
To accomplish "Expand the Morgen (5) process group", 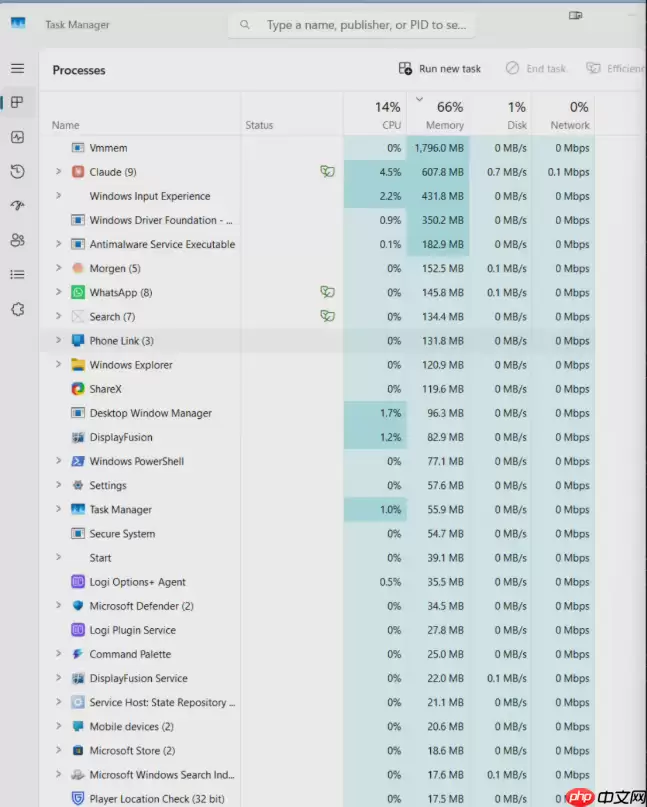I will point(58,268).
